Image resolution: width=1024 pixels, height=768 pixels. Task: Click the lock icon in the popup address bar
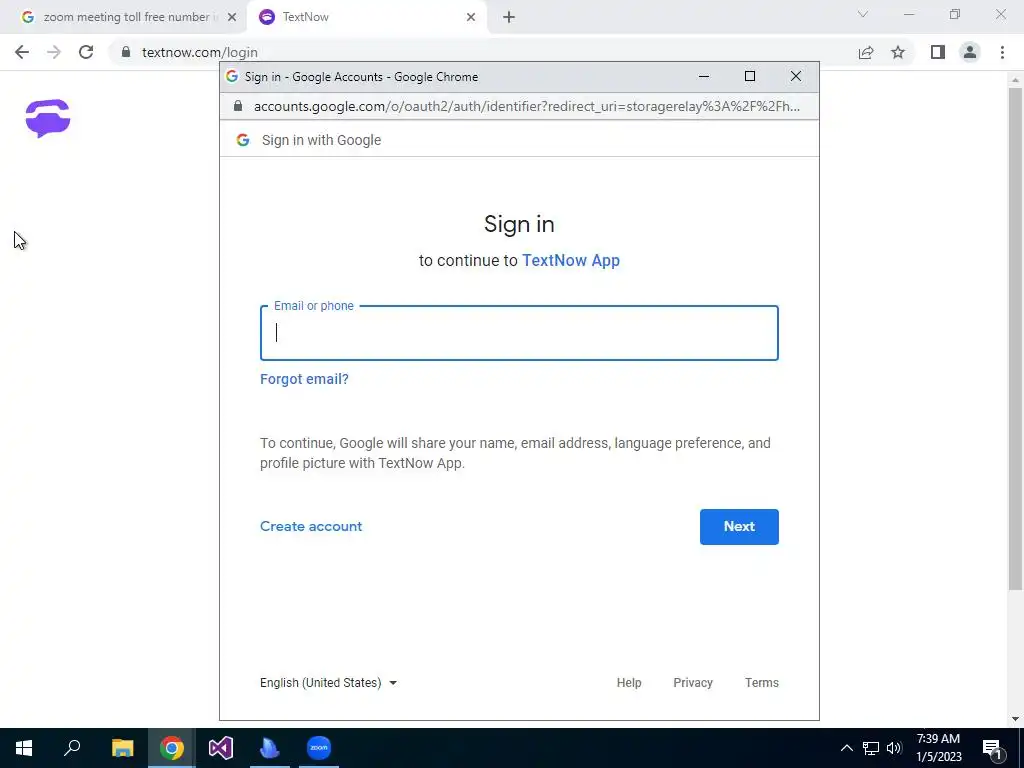click(x=238, y=106)
